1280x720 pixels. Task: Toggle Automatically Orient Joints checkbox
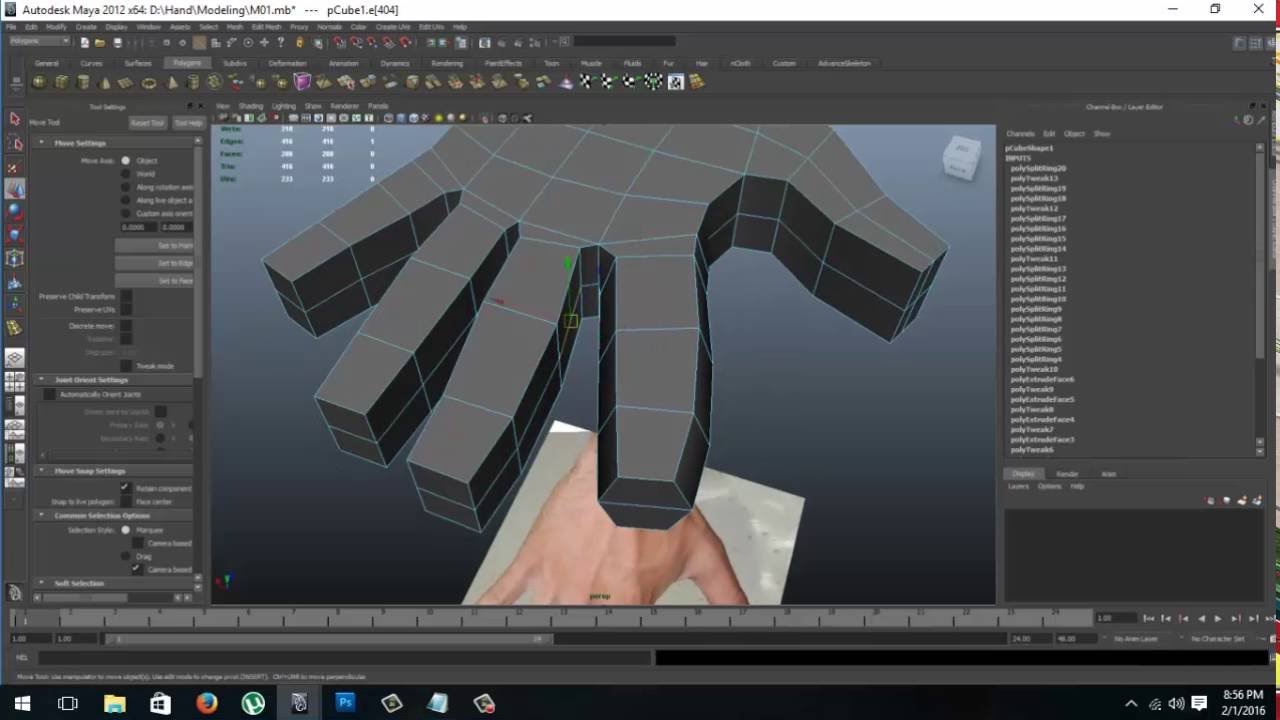(x=49, y=394)
